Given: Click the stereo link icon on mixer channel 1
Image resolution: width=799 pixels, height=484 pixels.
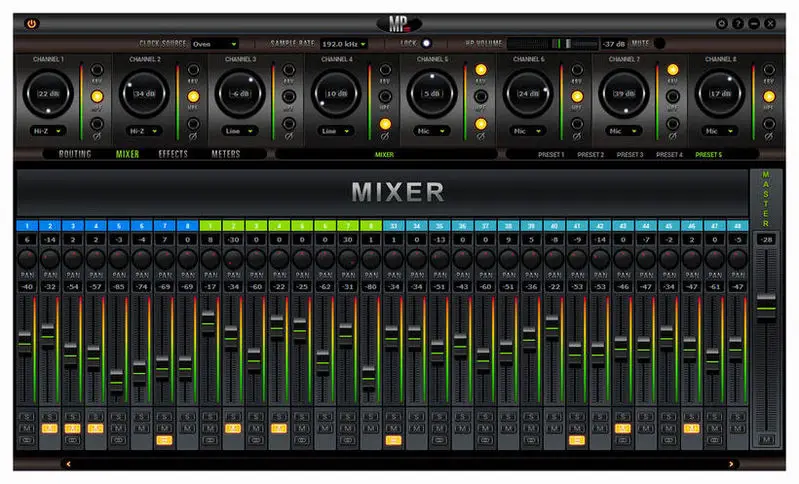Looking at the screenshot, I should [x=25, y=439].
